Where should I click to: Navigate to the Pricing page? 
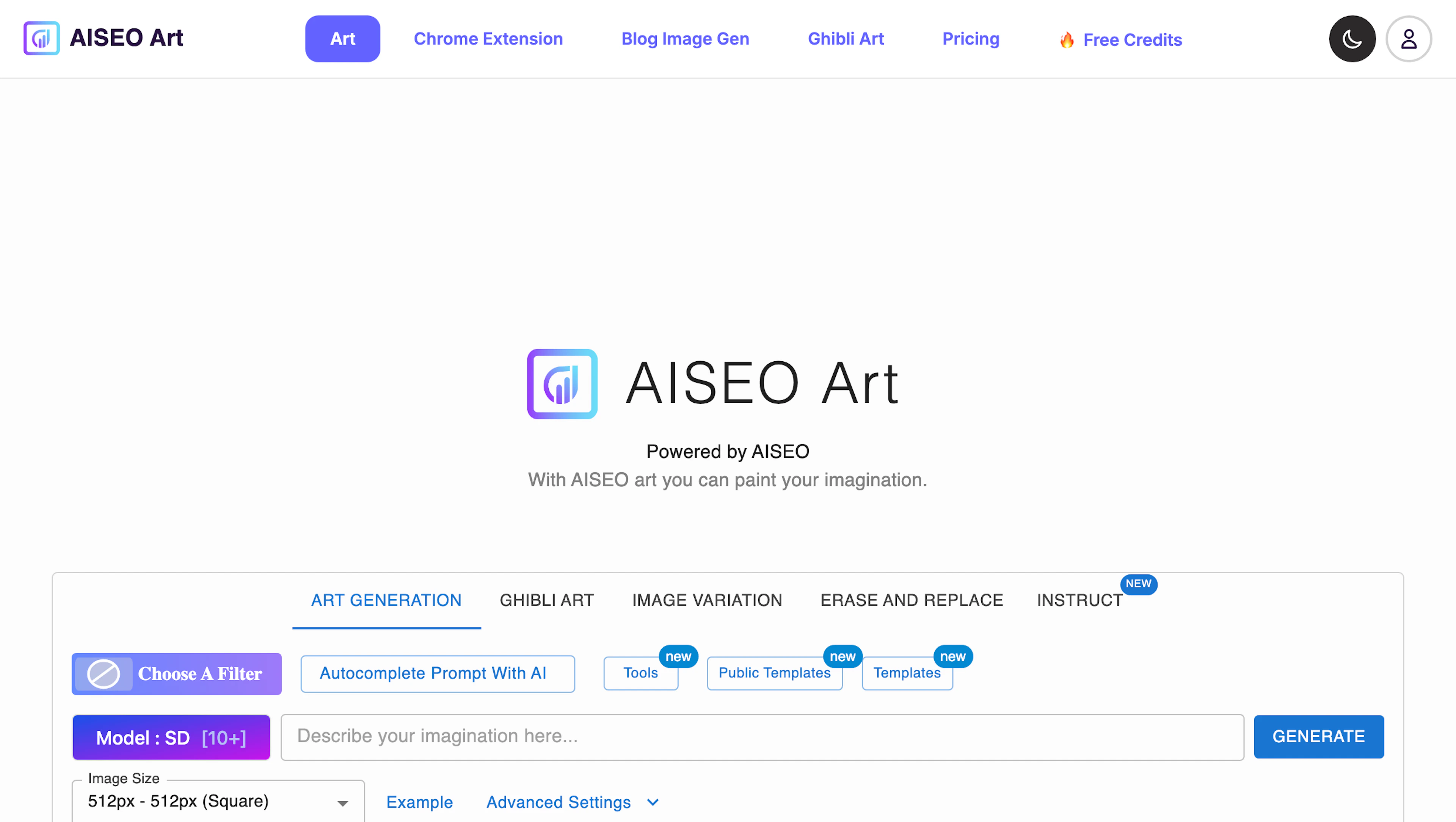pos(971,38)
